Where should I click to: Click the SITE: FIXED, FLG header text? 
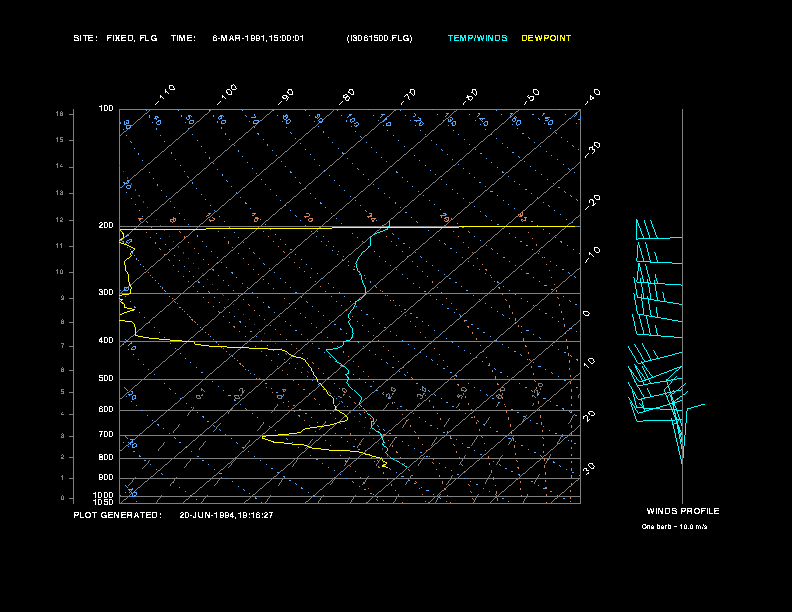click(115, 38)
